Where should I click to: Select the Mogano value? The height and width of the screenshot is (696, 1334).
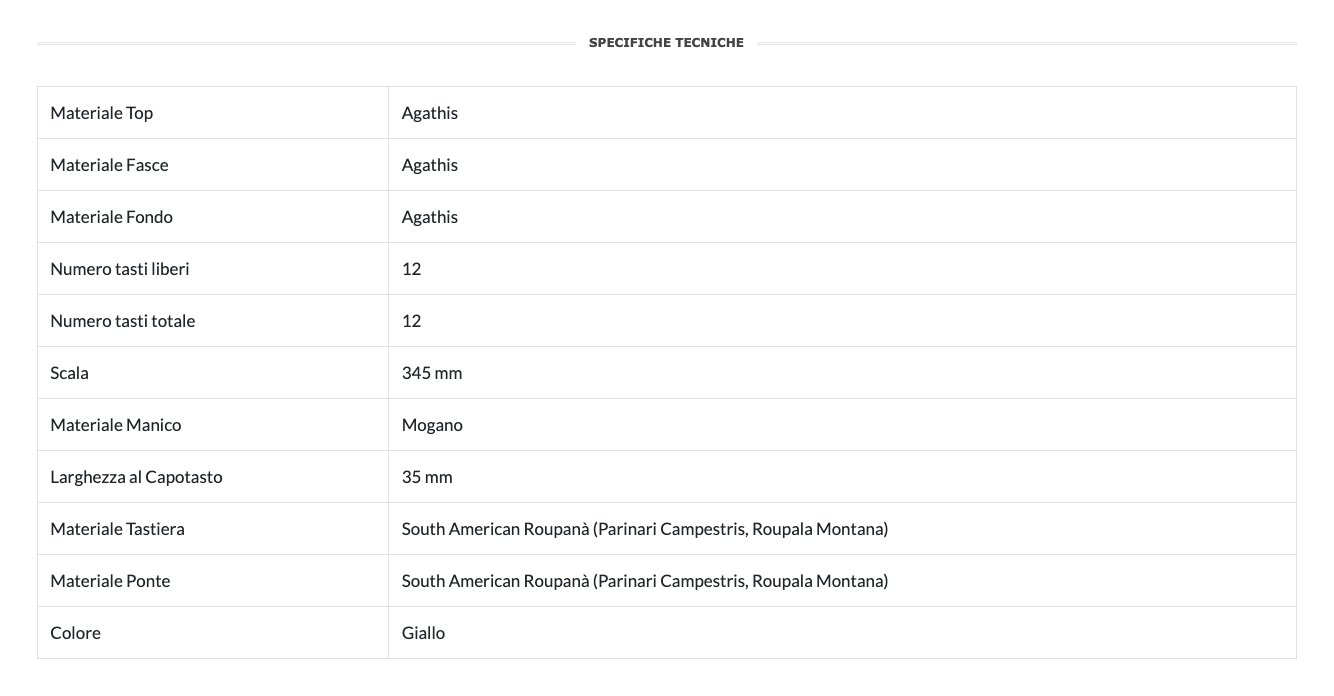click(x=432, y=425)
